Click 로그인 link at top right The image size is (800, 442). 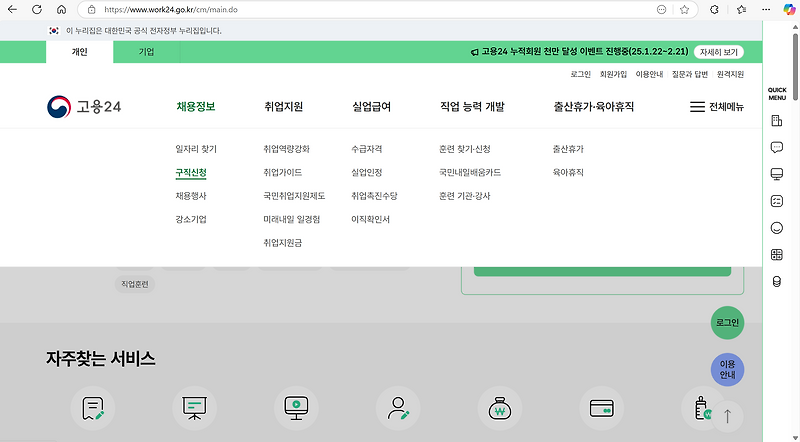click(581, 75)
